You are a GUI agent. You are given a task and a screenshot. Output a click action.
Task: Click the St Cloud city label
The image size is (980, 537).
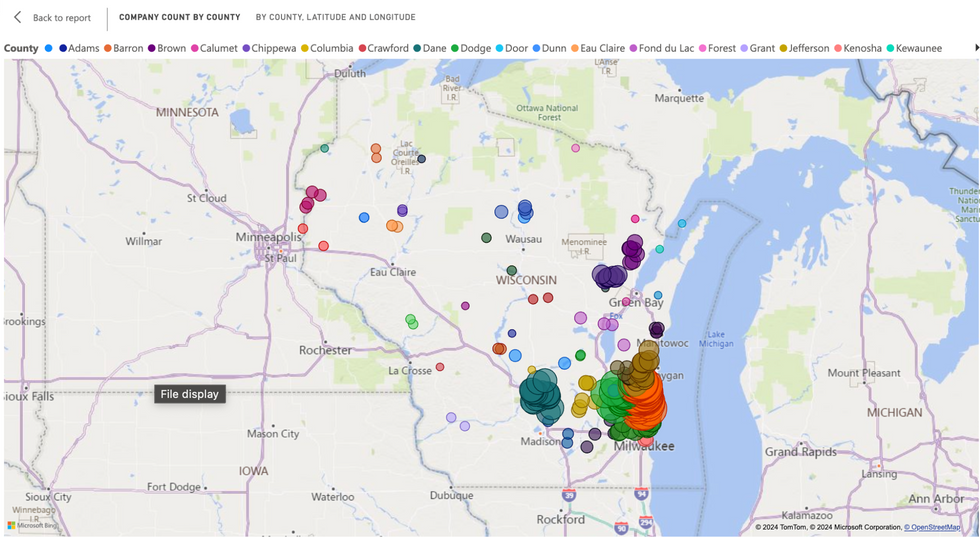pyautogui.click(x=207, y=198)
